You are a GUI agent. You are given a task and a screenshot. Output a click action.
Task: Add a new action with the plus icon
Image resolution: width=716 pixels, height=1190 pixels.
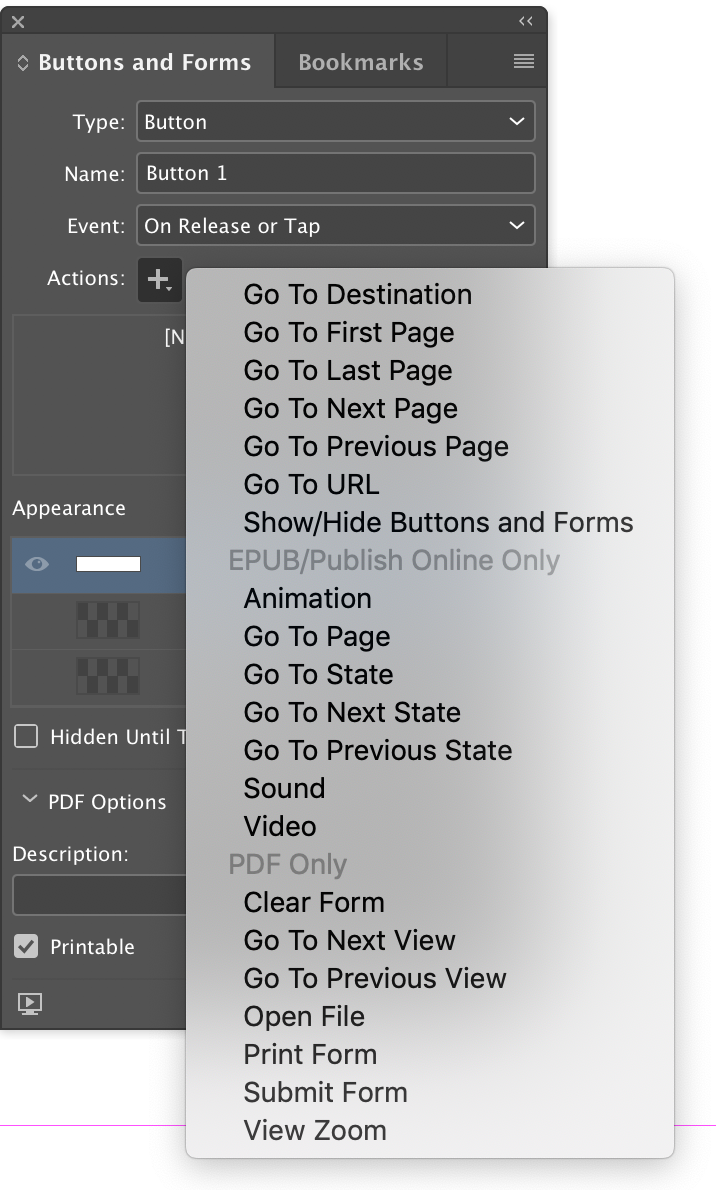click(159, 280)
